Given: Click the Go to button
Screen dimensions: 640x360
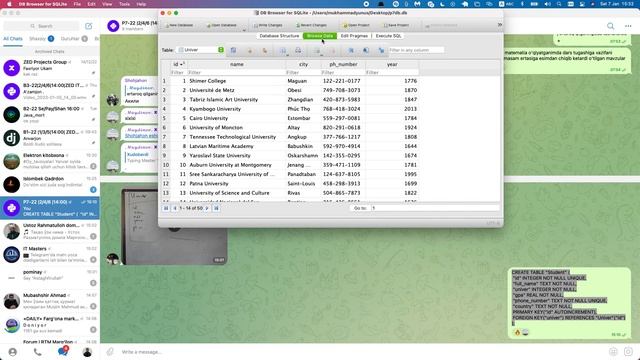Looking at the screenshot, I should 360,208.
